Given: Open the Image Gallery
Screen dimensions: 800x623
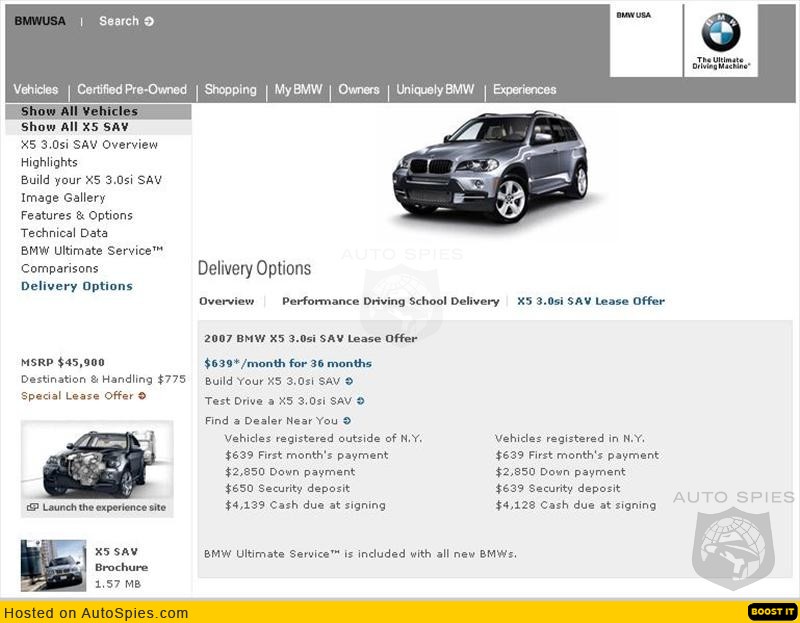Looking at the screenshot, I should [x=63, y=198].
